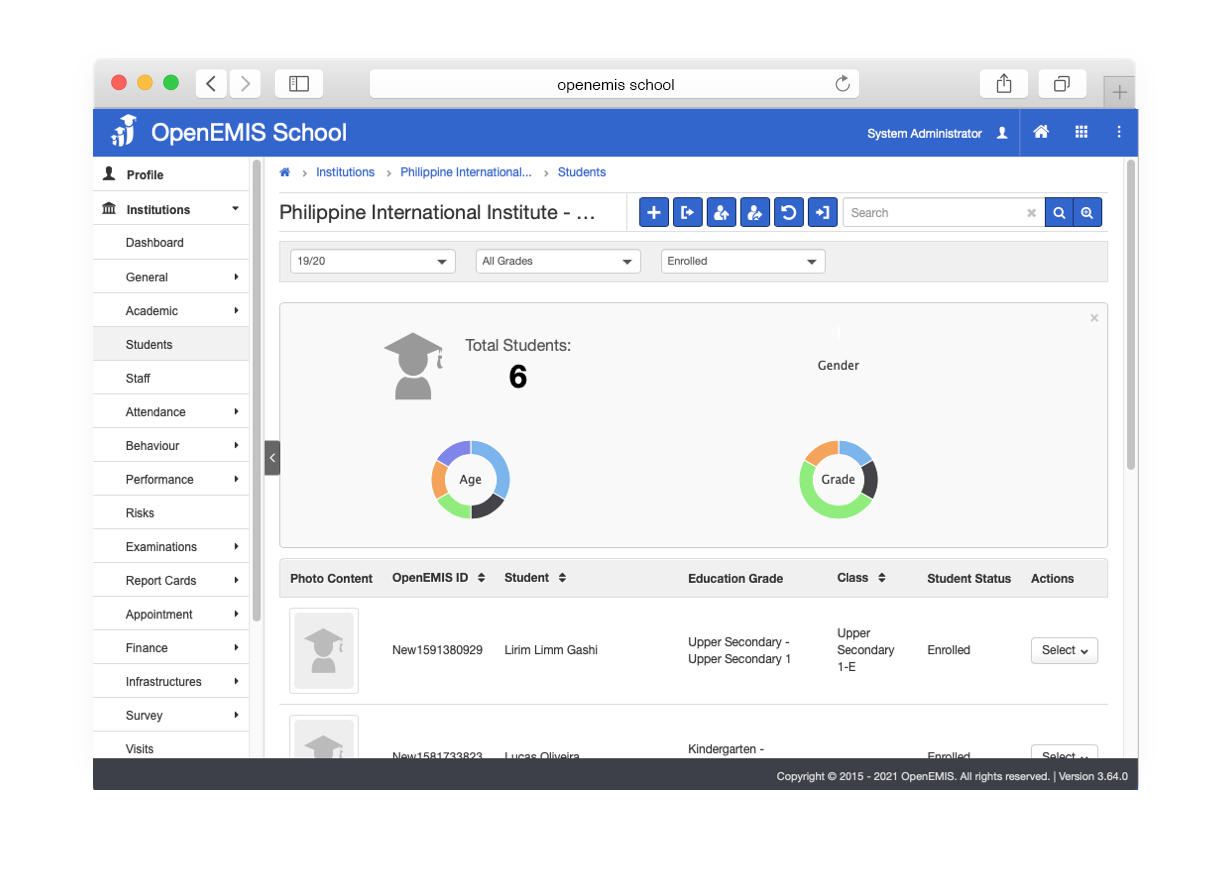Click student ID New1591380929

(437, 650)
